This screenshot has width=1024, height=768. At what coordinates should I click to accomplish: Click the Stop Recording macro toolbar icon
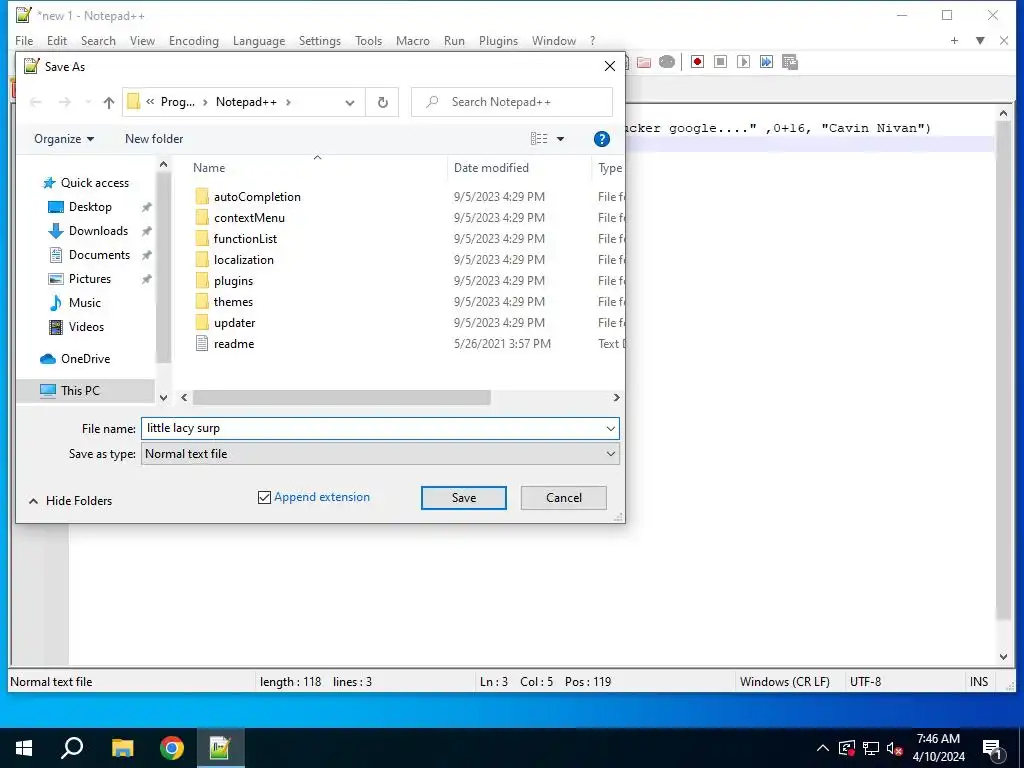coord(720,62)
